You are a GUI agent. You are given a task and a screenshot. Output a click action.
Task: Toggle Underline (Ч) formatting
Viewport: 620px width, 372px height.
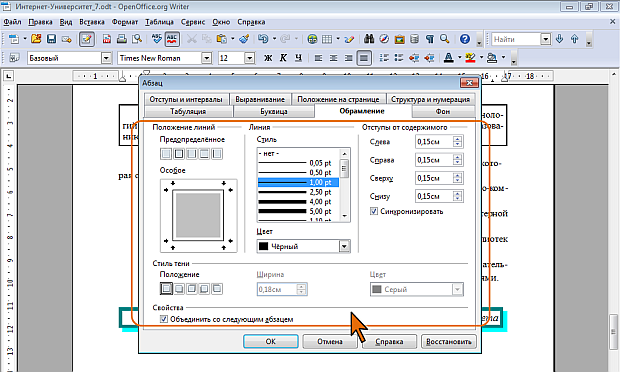tap(298, 58)
